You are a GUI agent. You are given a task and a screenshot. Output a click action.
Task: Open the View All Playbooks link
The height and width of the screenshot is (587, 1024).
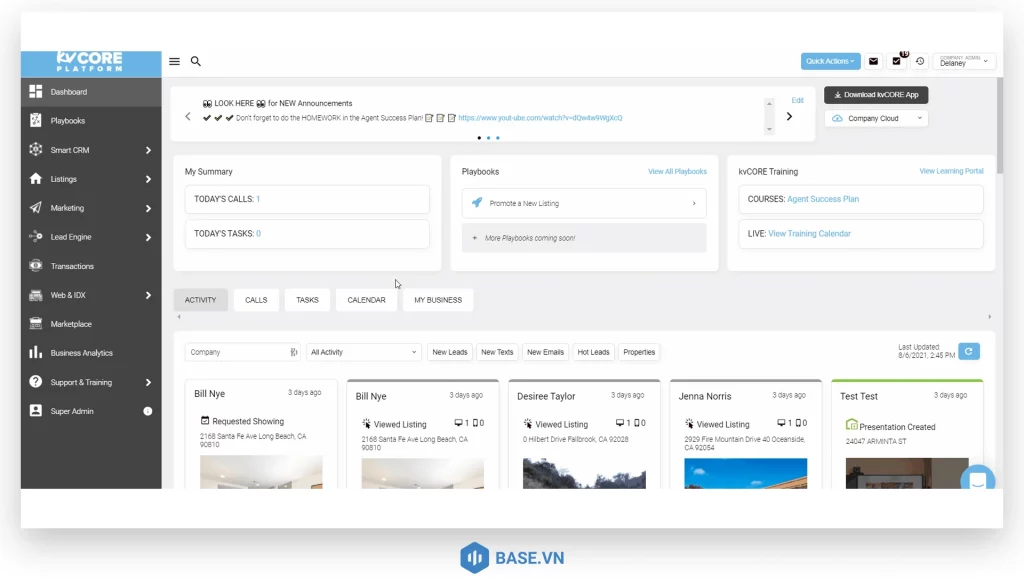(677, 172)
